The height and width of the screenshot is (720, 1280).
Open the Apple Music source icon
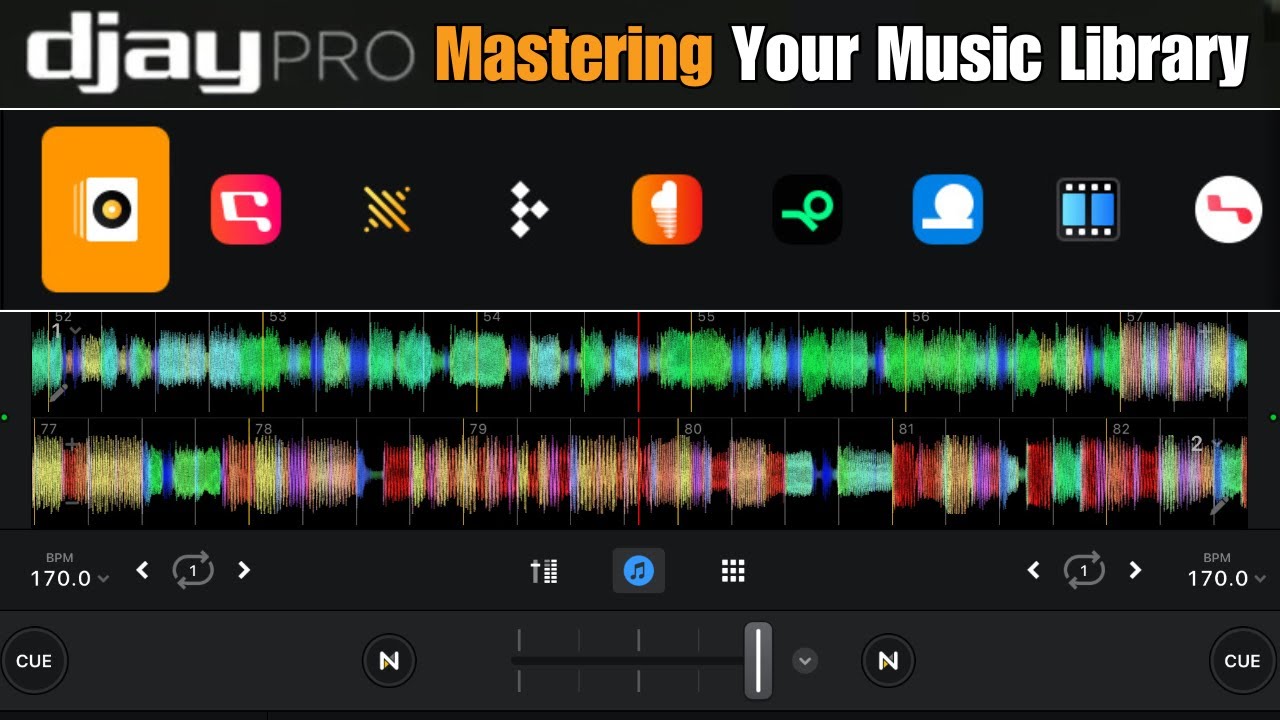click(x=246, y=210)
